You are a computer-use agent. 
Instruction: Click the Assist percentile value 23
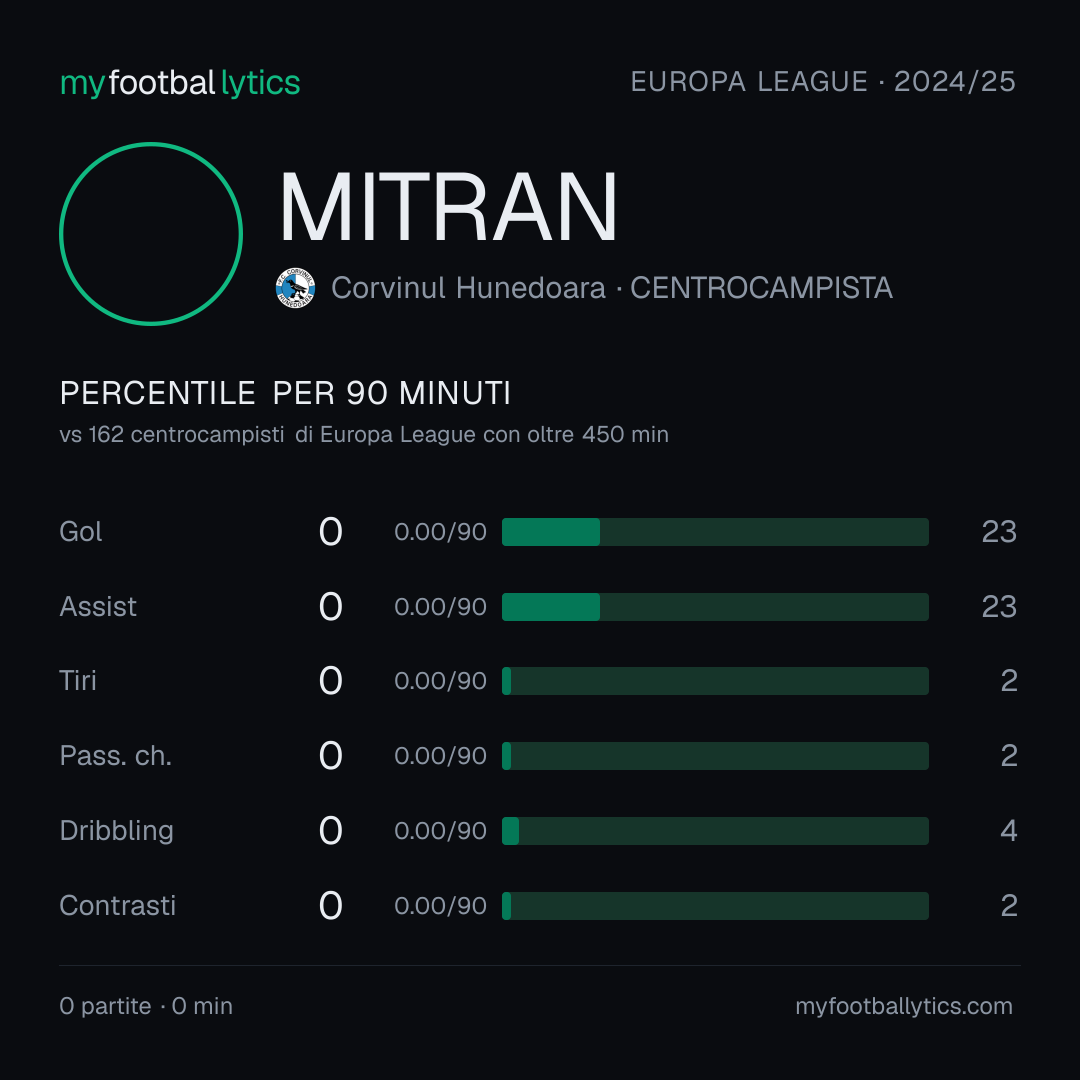pyautogui.click(x=999, y=607)
